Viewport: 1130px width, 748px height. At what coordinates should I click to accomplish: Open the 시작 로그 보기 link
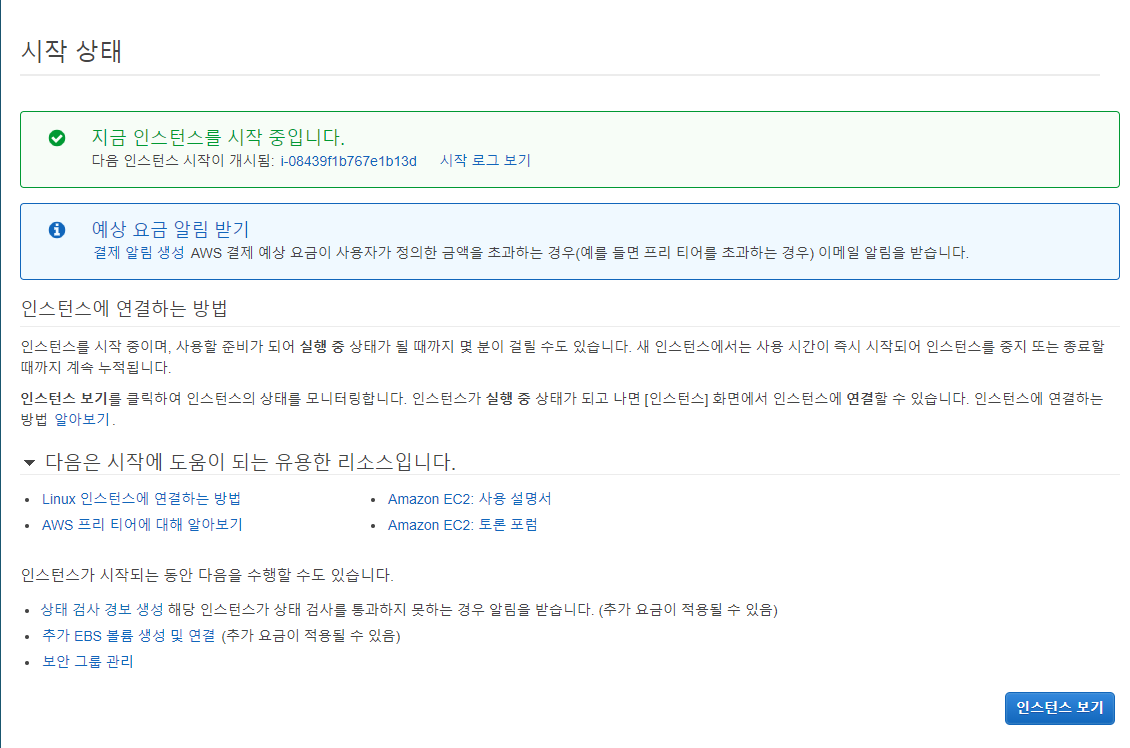pos(485,161)
